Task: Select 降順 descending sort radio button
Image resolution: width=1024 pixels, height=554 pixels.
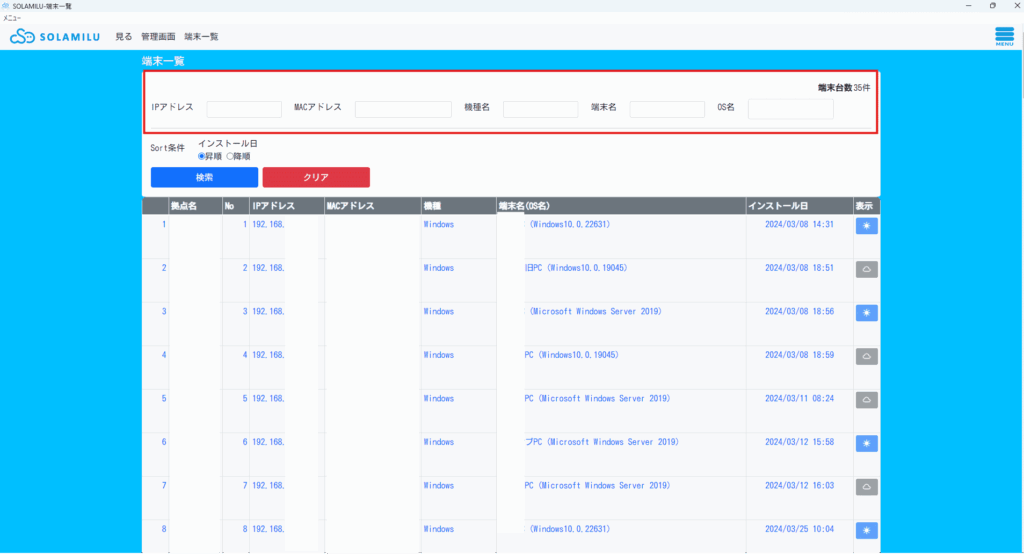Action: pos(230,156)
